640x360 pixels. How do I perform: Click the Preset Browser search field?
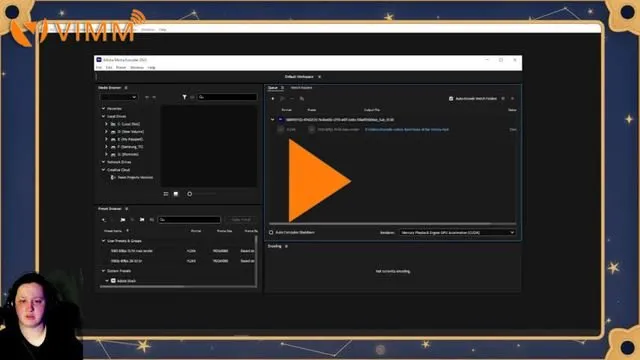tap(189, 220)
